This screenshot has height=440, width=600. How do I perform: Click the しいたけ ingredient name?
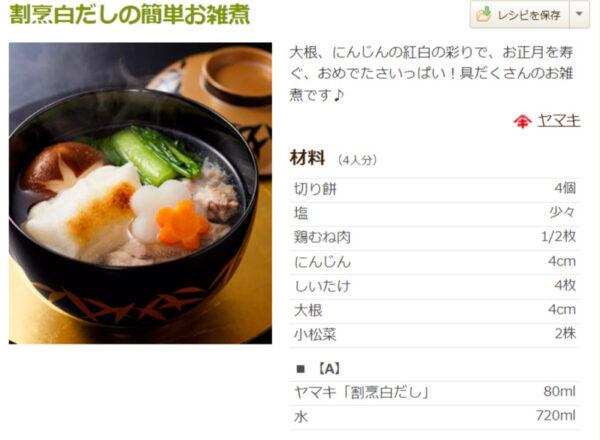click(x=322, y=286)
